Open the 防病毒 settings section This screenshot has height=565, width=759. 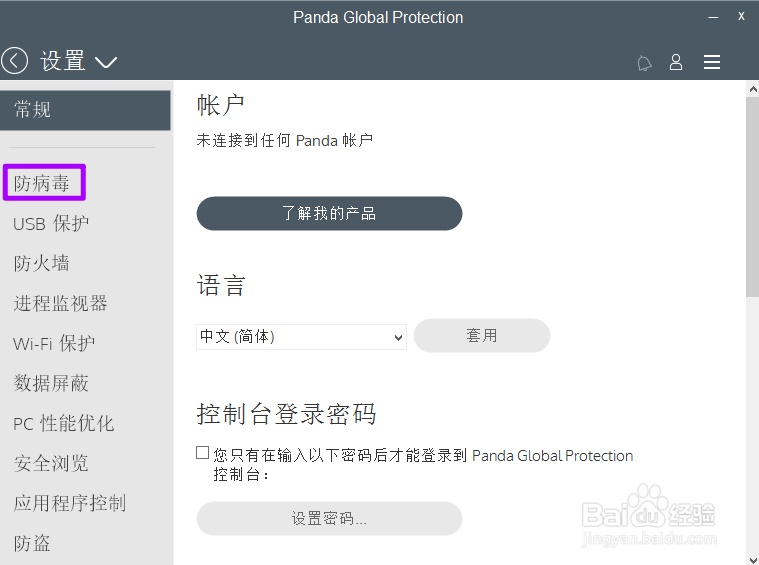pos(42,183)
